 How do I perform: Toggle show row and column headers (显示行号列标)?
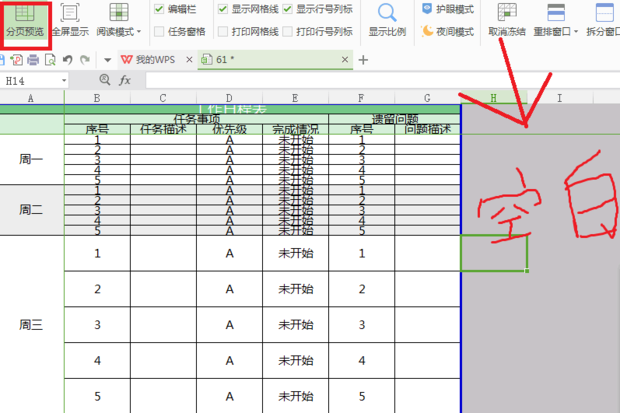(x=287, y=9)
